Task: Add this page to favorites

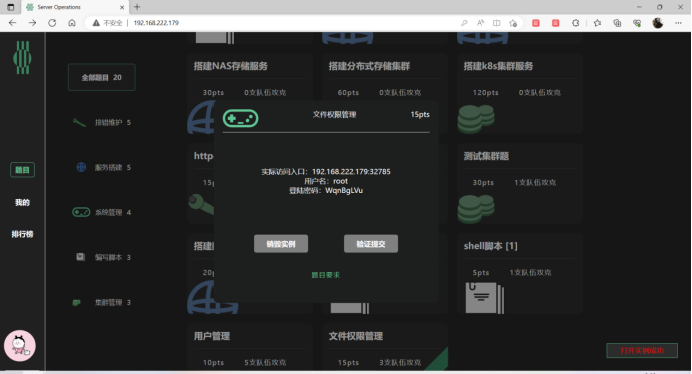Action: [x=513, y=23]
